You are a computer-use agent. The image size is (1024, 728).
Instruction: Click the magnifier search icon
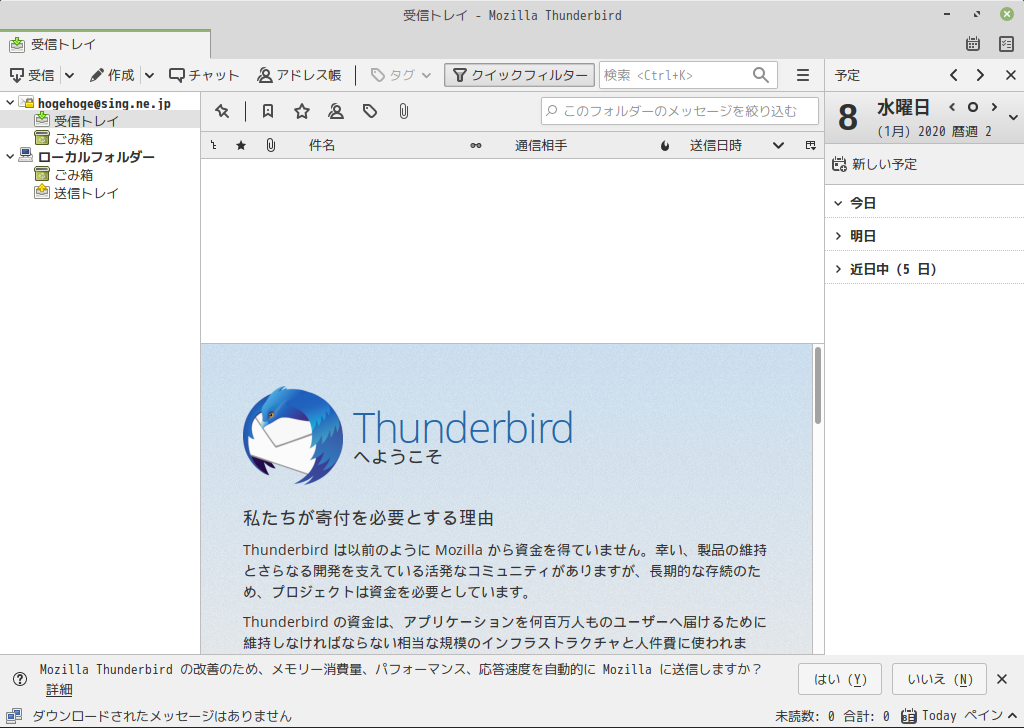(x=761, y=75)
